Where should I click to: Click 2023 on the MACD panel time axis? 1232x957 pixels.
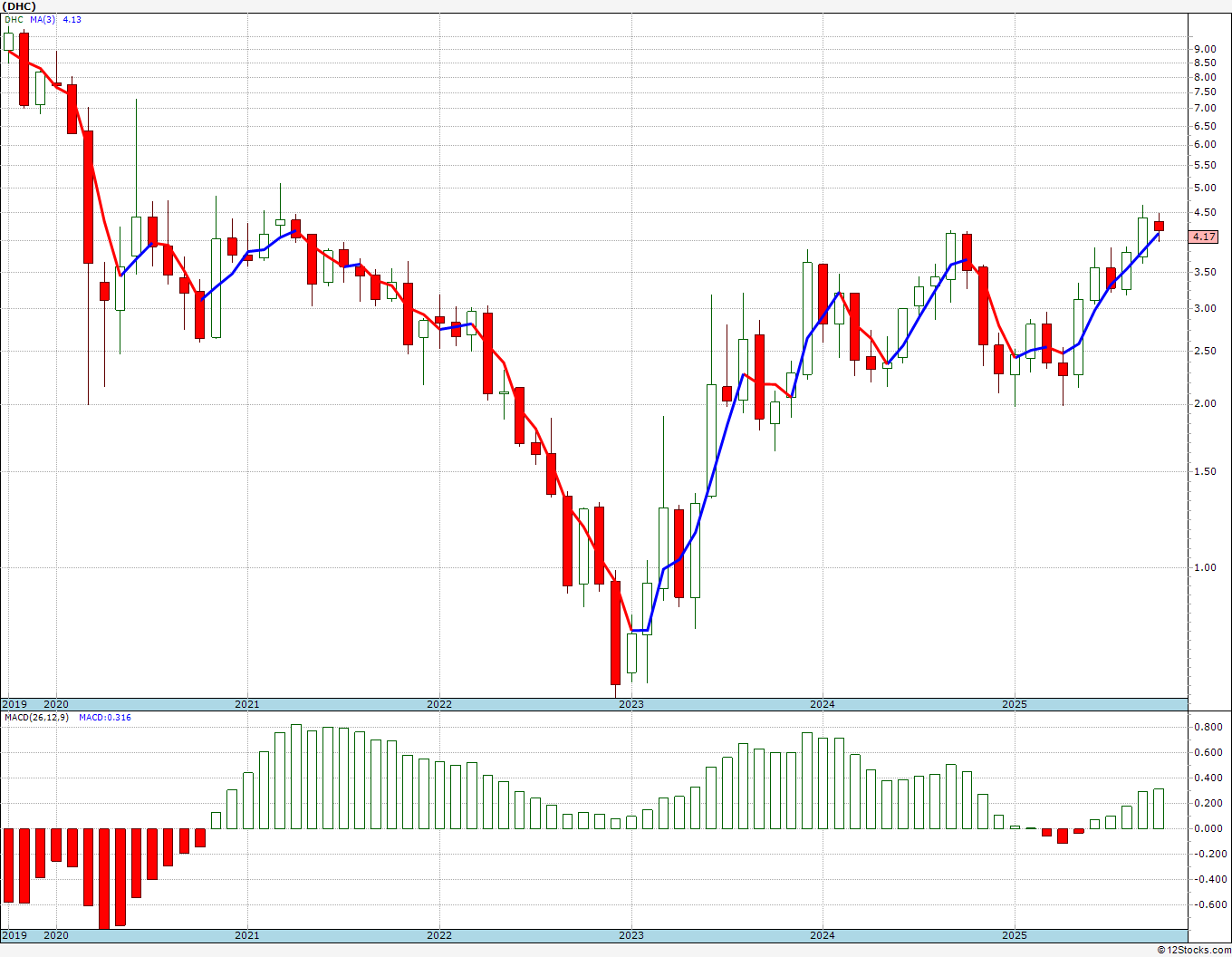(631, 935)
